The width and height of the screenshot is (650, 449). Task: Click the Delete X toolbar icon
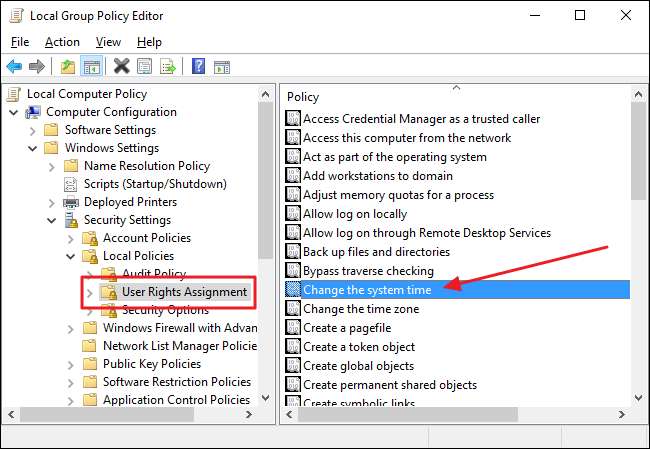121,66
